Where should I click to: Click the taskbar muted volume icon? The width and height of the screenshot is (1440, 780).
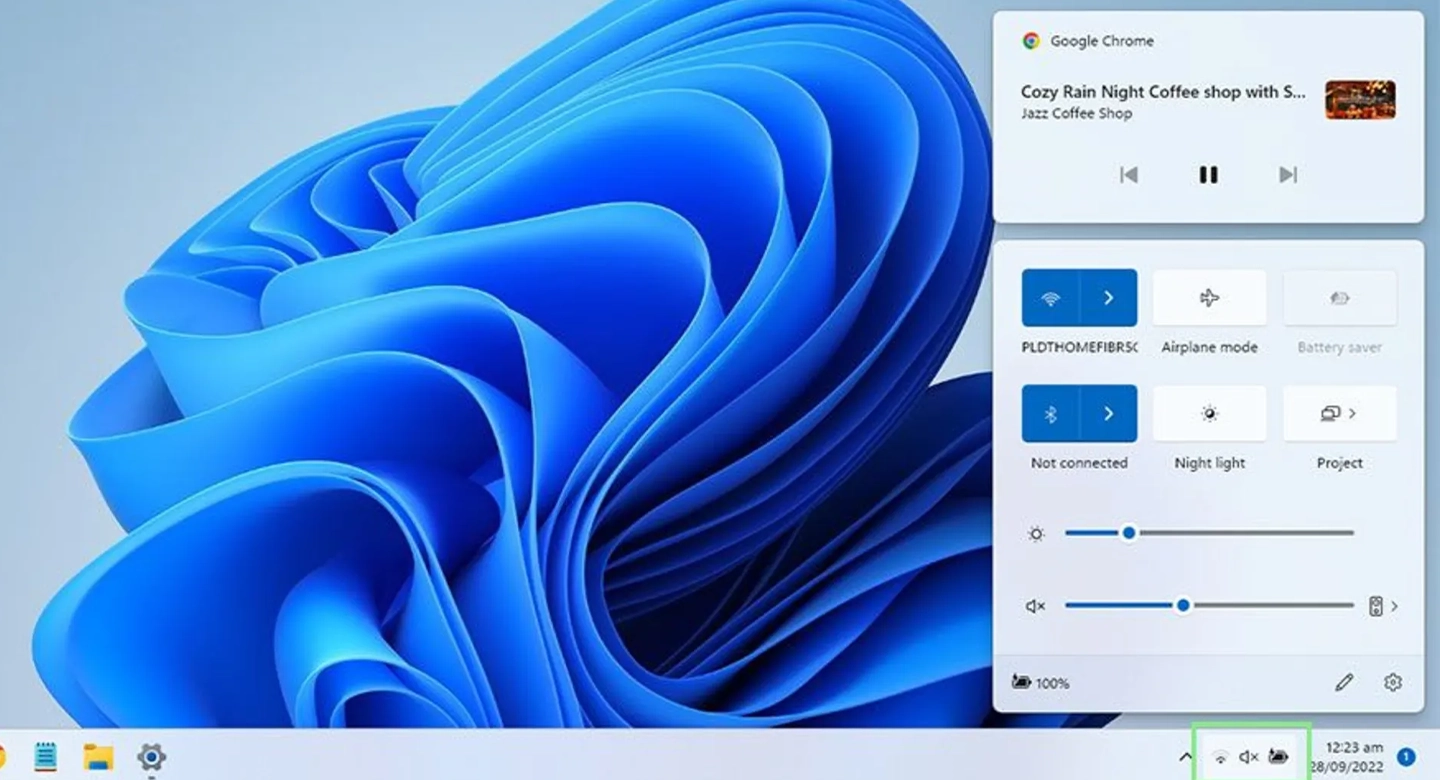click(x=1248, y=757)
